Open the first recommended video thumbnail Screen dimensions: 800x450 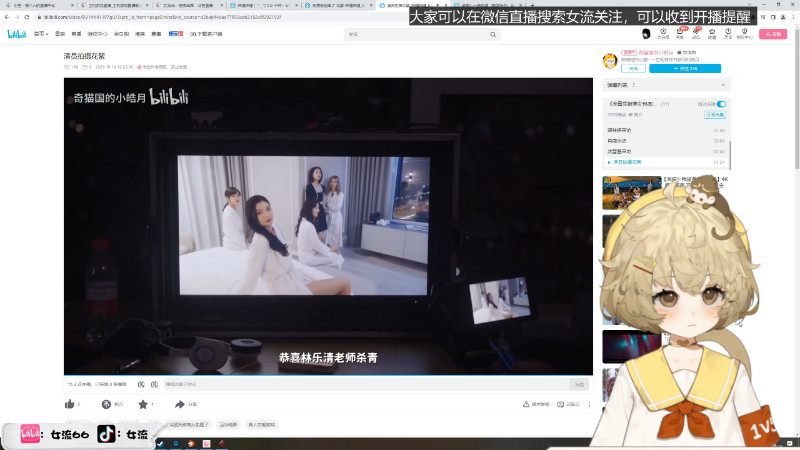tap(632, 193)
